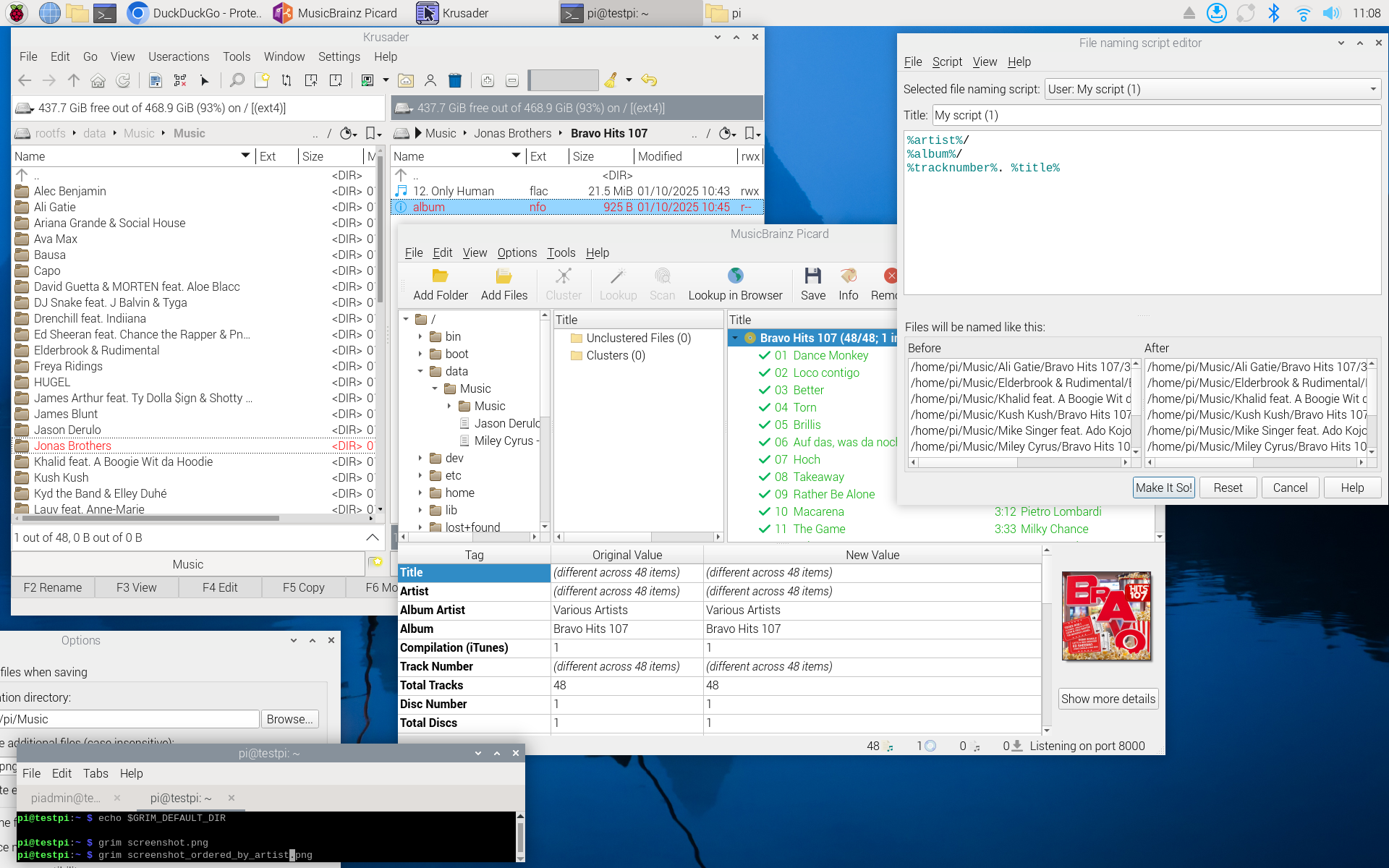Open the Useractions menu in Krusader
1389x868 pixels.
pyautogui.click(x=178, y=56)
